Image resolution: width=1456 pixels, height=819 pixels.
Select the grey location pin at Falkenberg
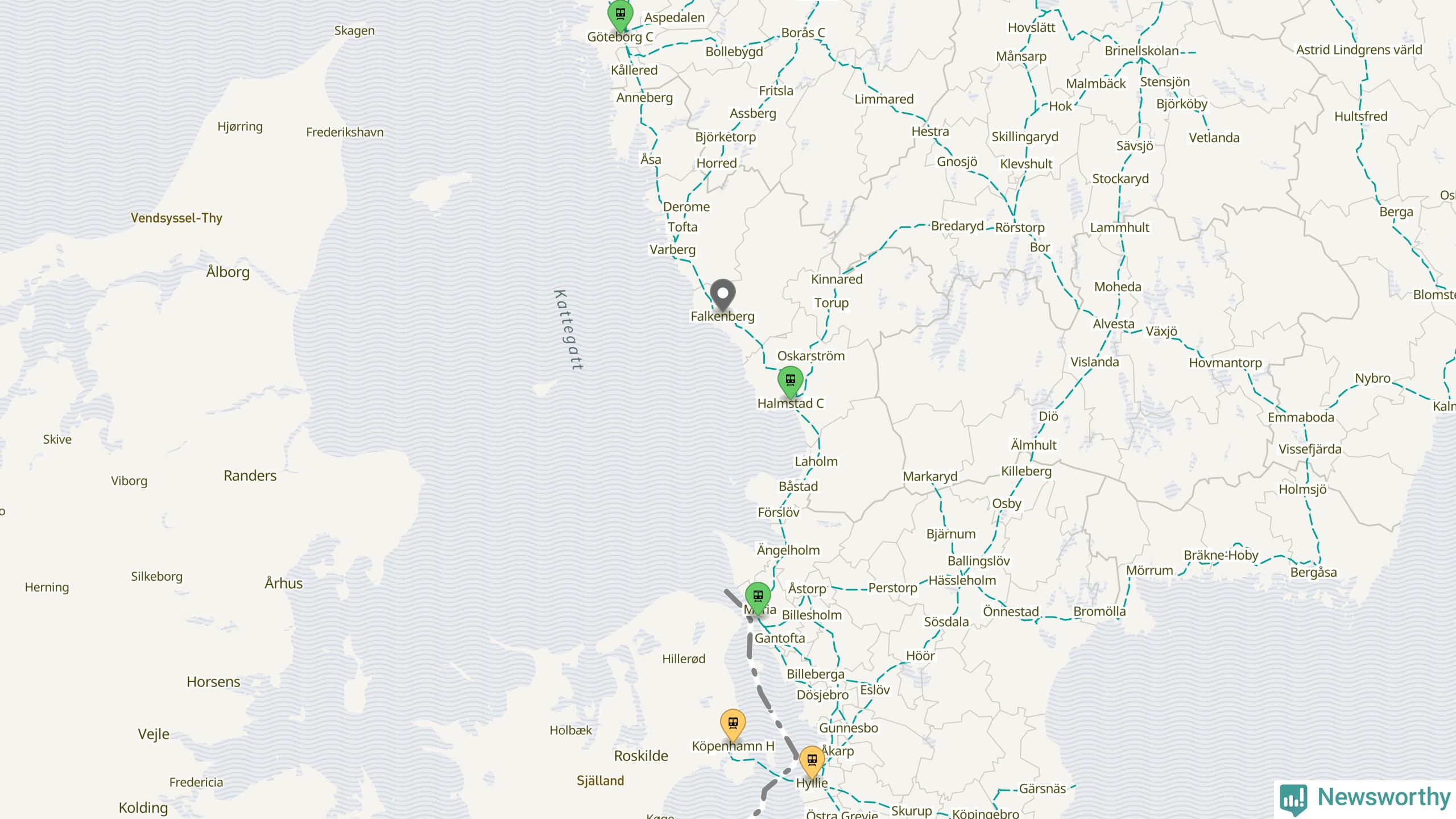(x=723, y=295)
